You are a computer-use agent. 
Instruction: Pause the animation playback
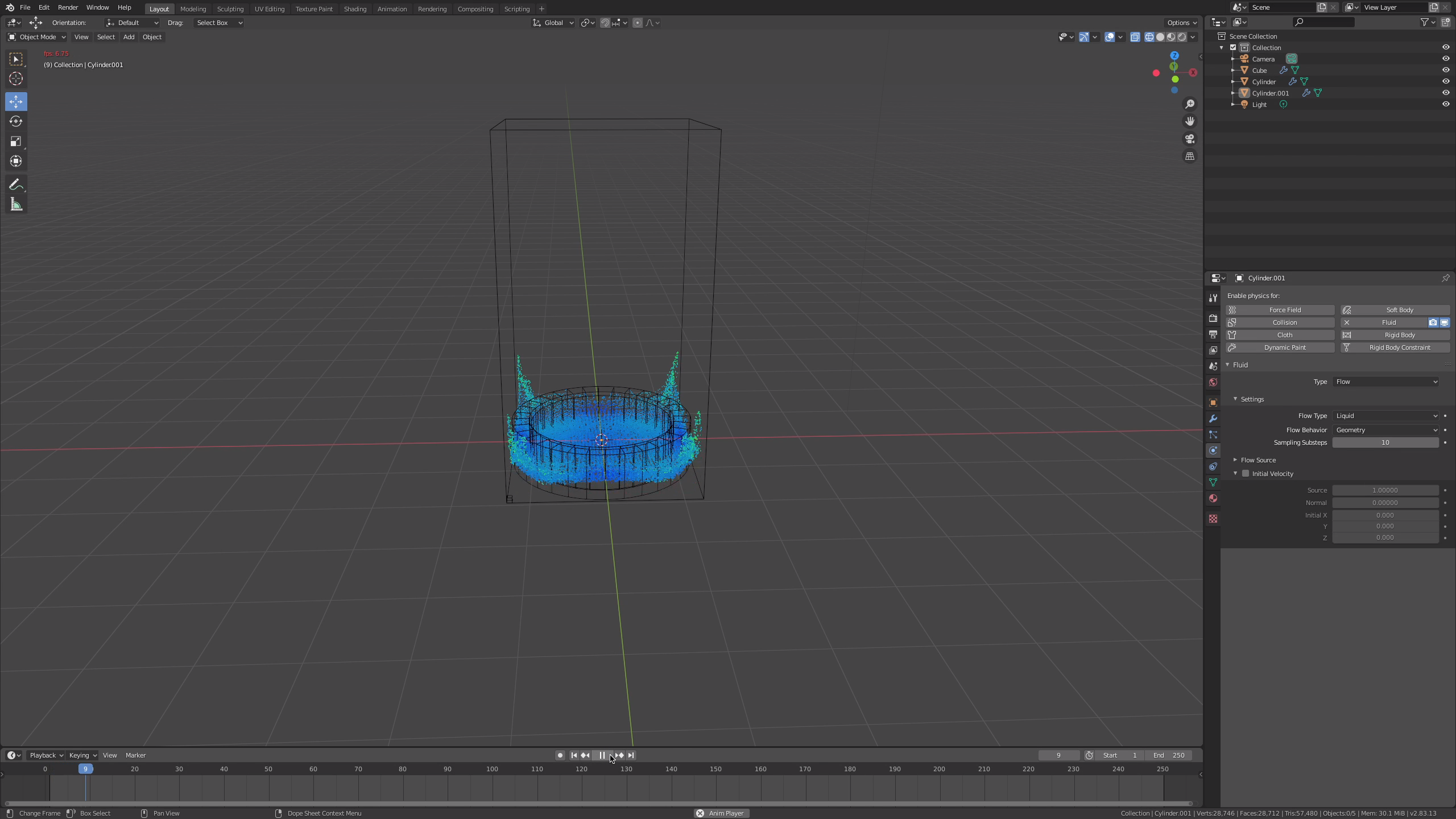click(602, 755)
